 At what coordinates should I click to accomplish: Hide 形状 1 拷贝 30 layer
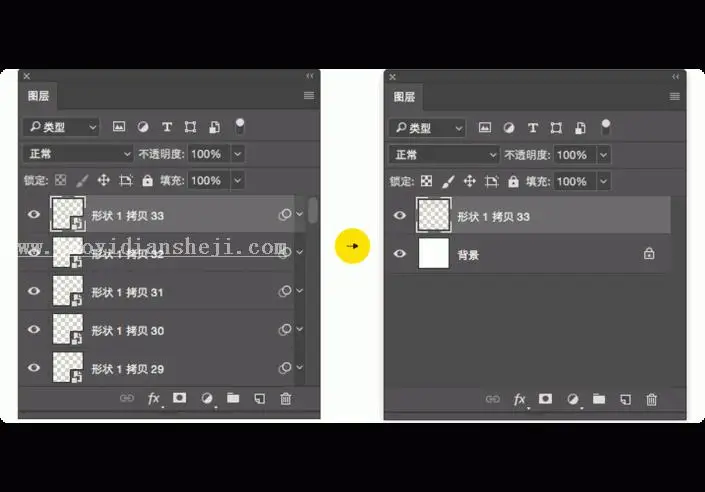pyautogui.click(x=34, y=329)
